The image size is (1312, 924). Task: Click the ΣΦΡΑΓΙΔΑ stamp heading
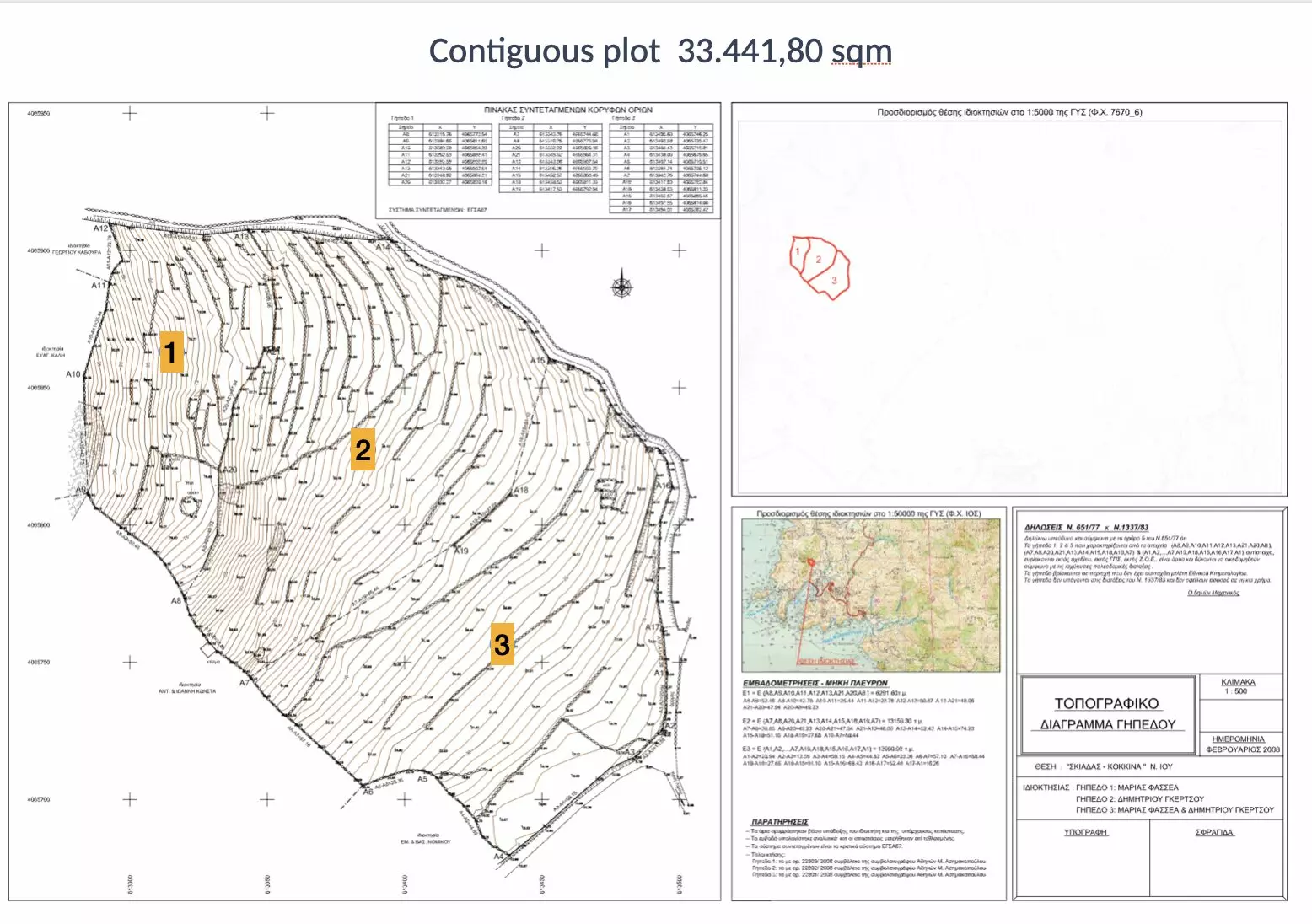pyautogui.click(x=1213, y=832)
